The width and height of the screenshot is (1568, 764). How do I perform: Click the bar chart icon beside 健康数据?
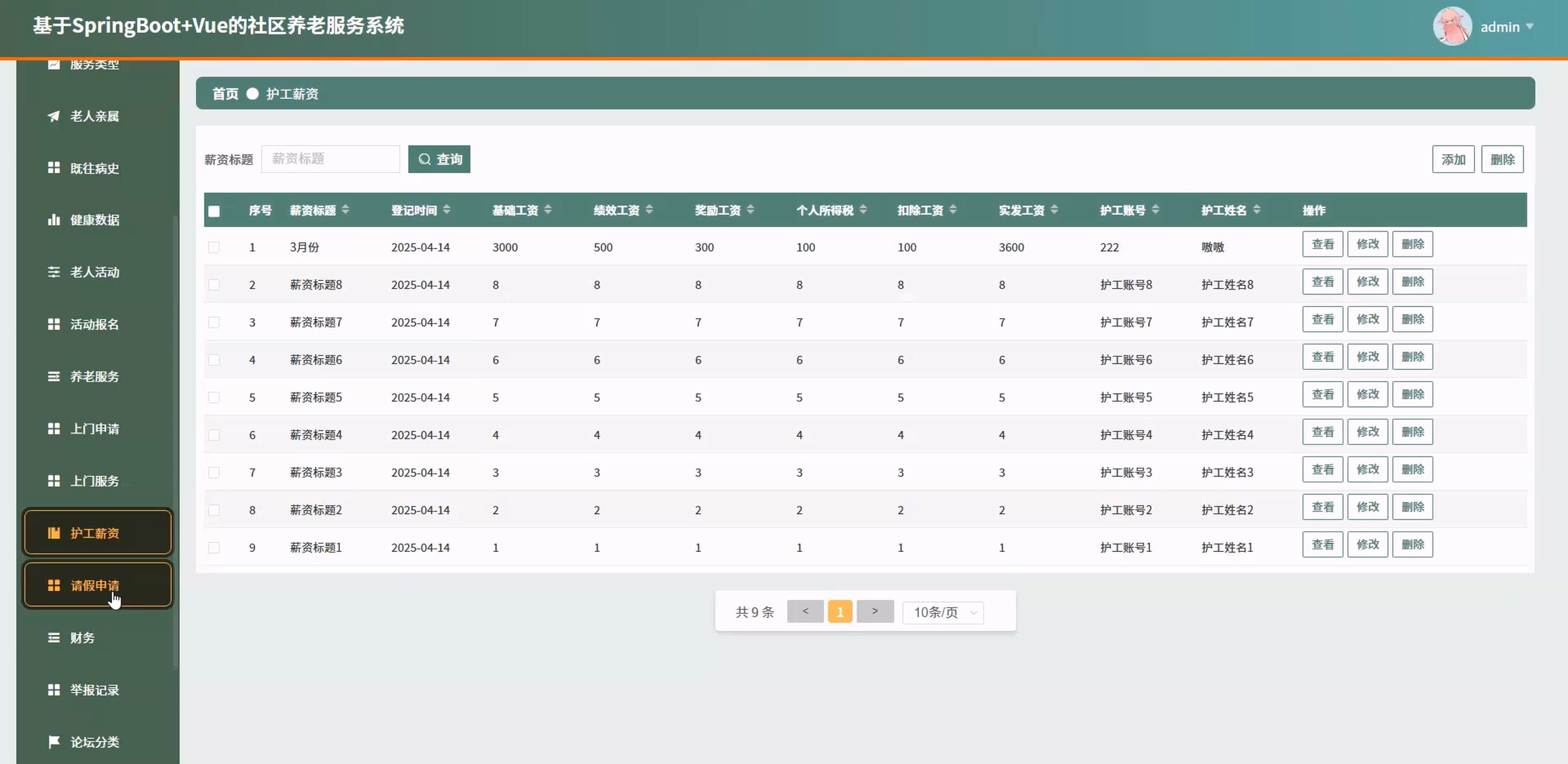54,220
